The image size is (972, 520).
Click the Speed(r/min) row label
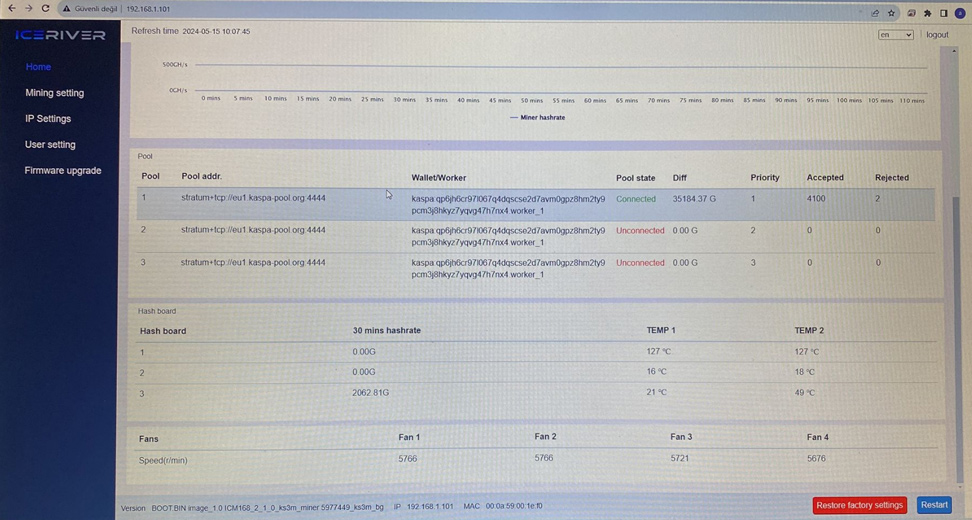[163, 461]
